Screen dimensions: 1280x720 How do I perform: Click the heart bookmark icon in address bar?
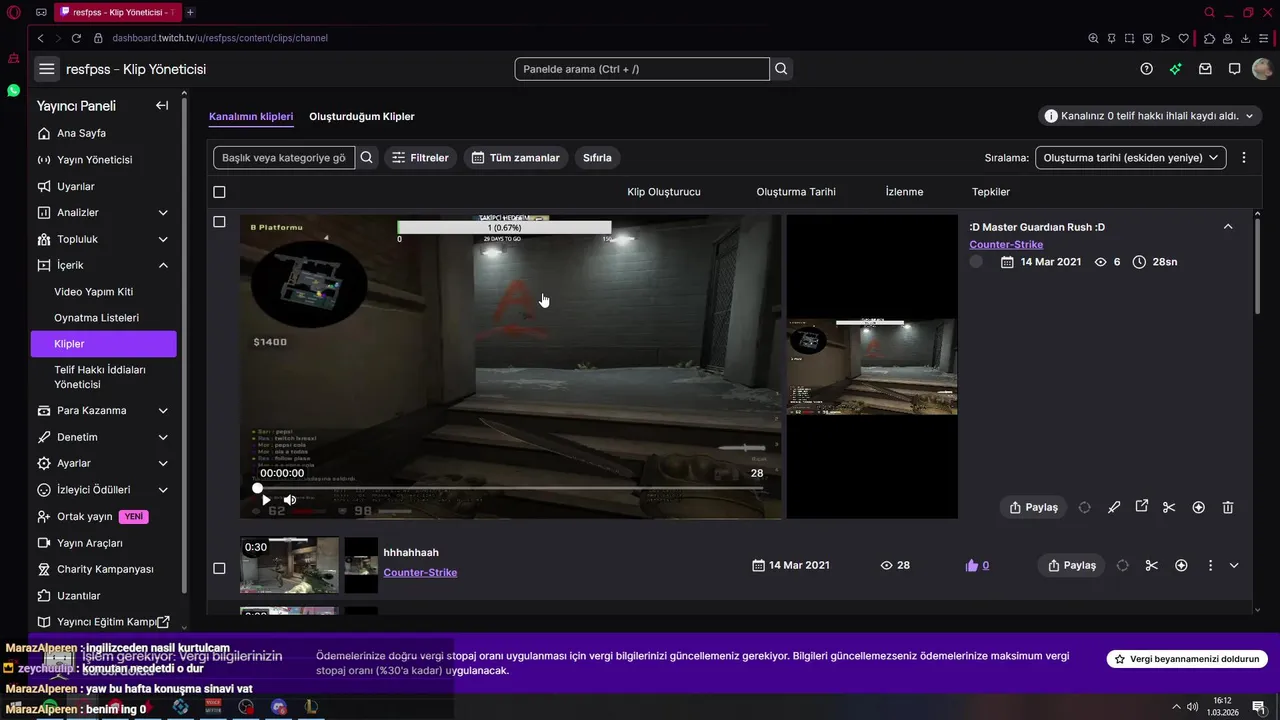pyautogui.click(x=1183, y=38)
